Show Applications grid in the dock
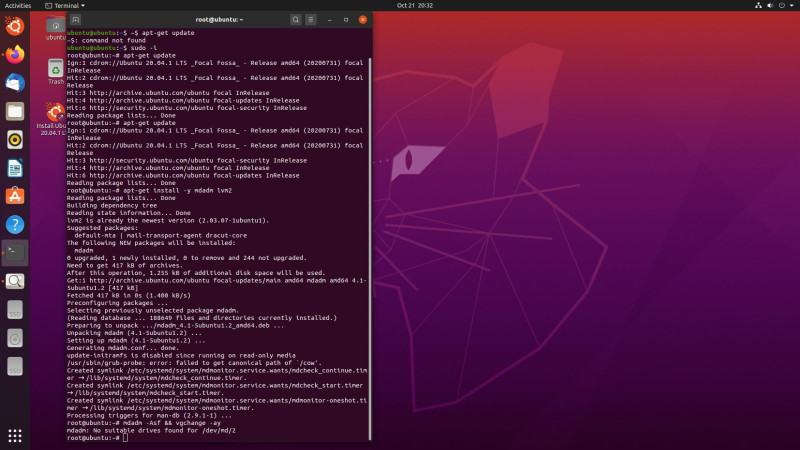The height and width of the screenshot is (450, 800). [x=15, y=436]
